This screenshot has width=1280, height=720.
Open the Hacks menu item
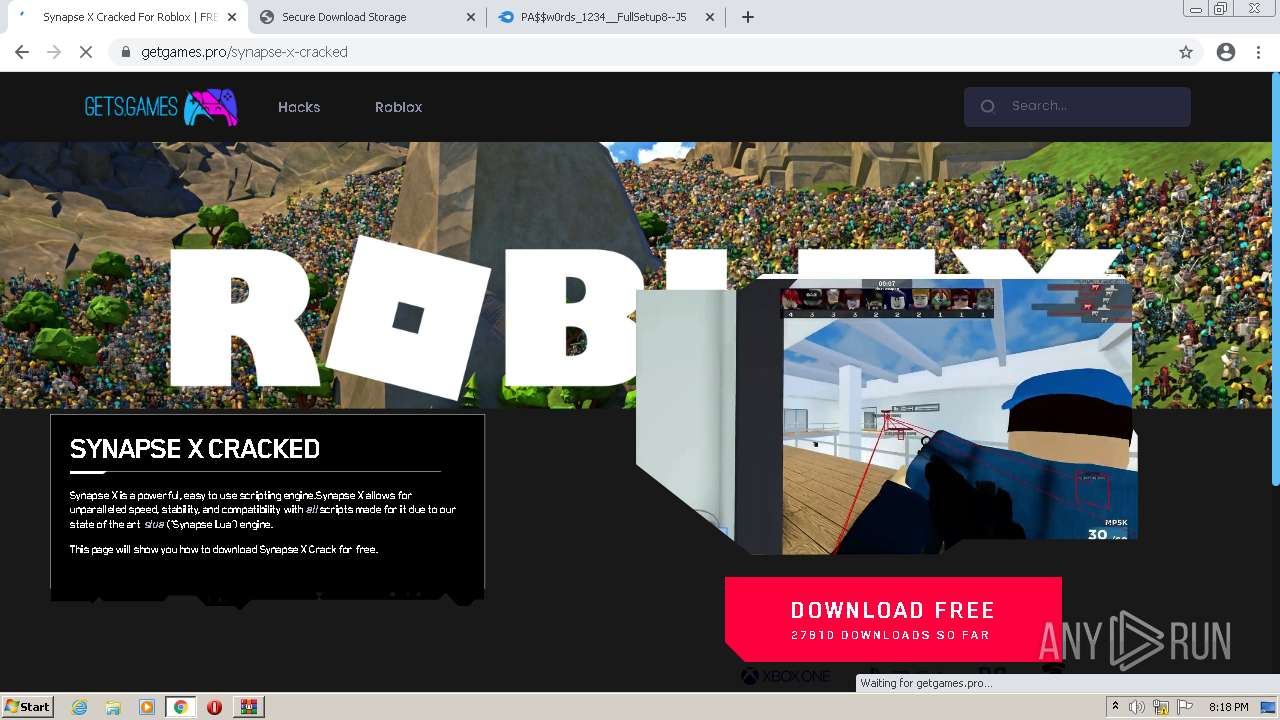(x=299, y=107)
